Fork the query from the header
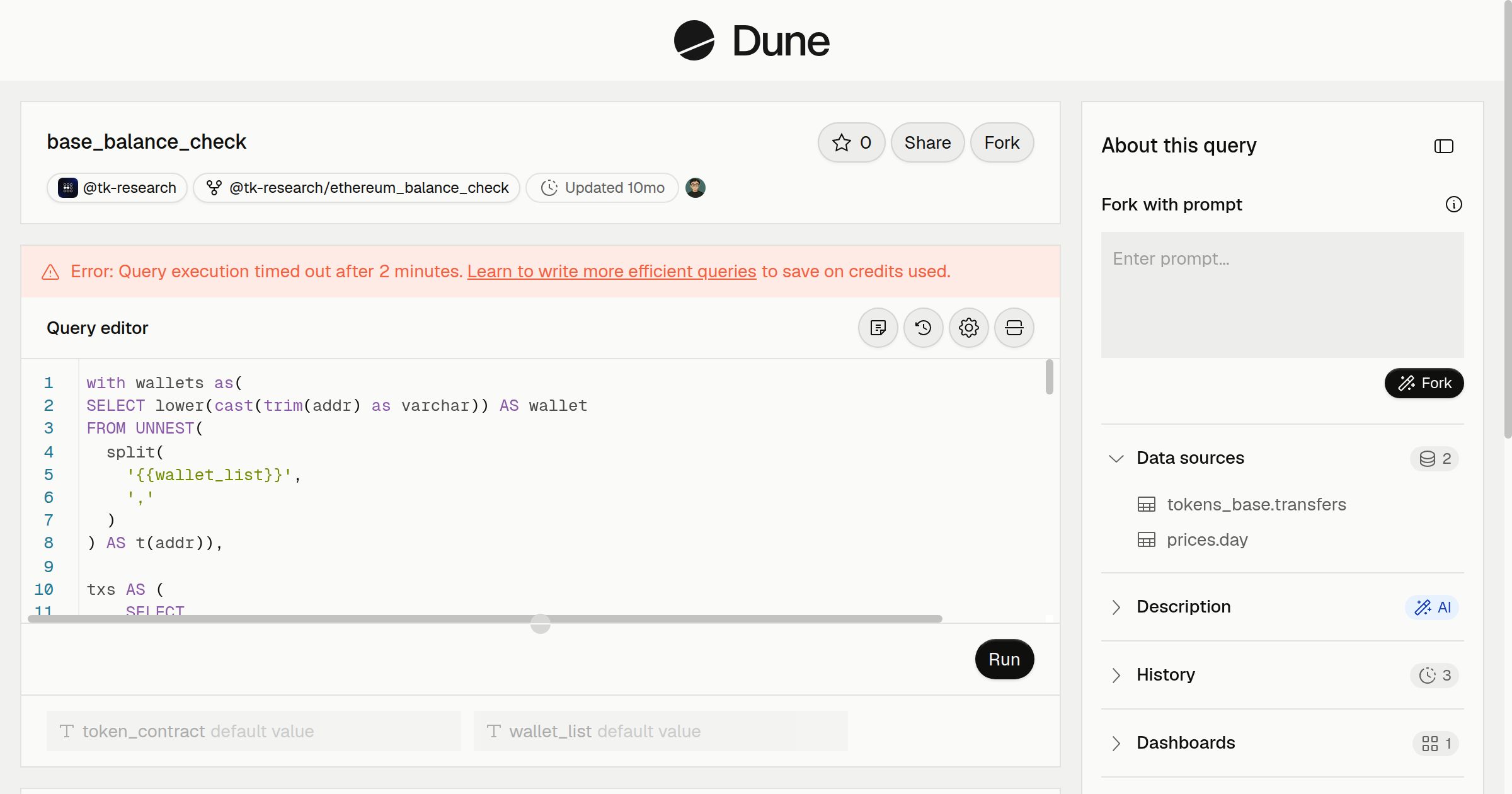Viewport: 1512px width, 794px height. click(x=1002, y=142)
